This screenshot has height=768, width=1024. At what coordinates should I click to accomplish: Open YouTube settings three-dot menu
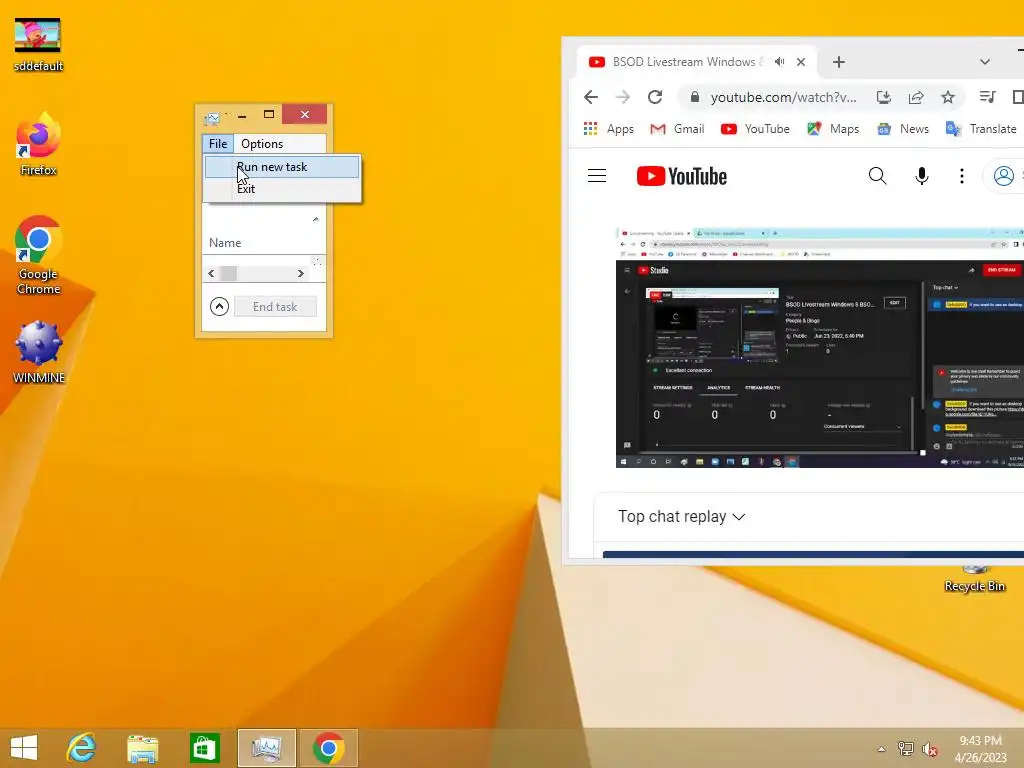[x=961, y=176]
